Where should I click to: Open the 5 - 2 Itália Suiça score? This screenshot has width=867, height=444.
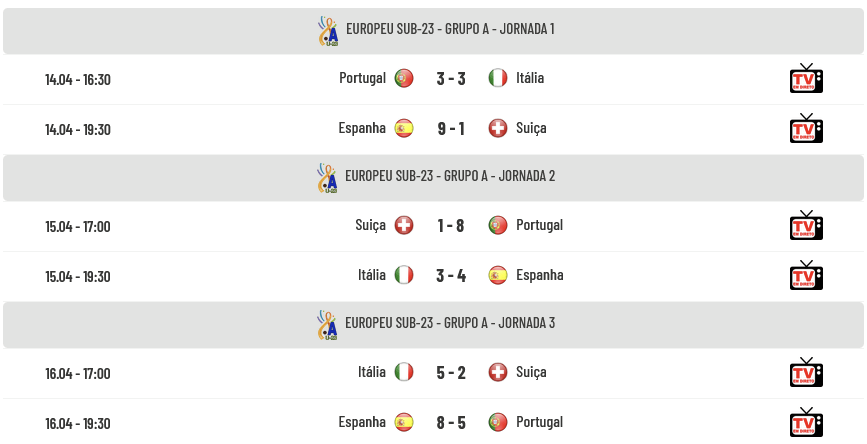(x=451, y=373)
